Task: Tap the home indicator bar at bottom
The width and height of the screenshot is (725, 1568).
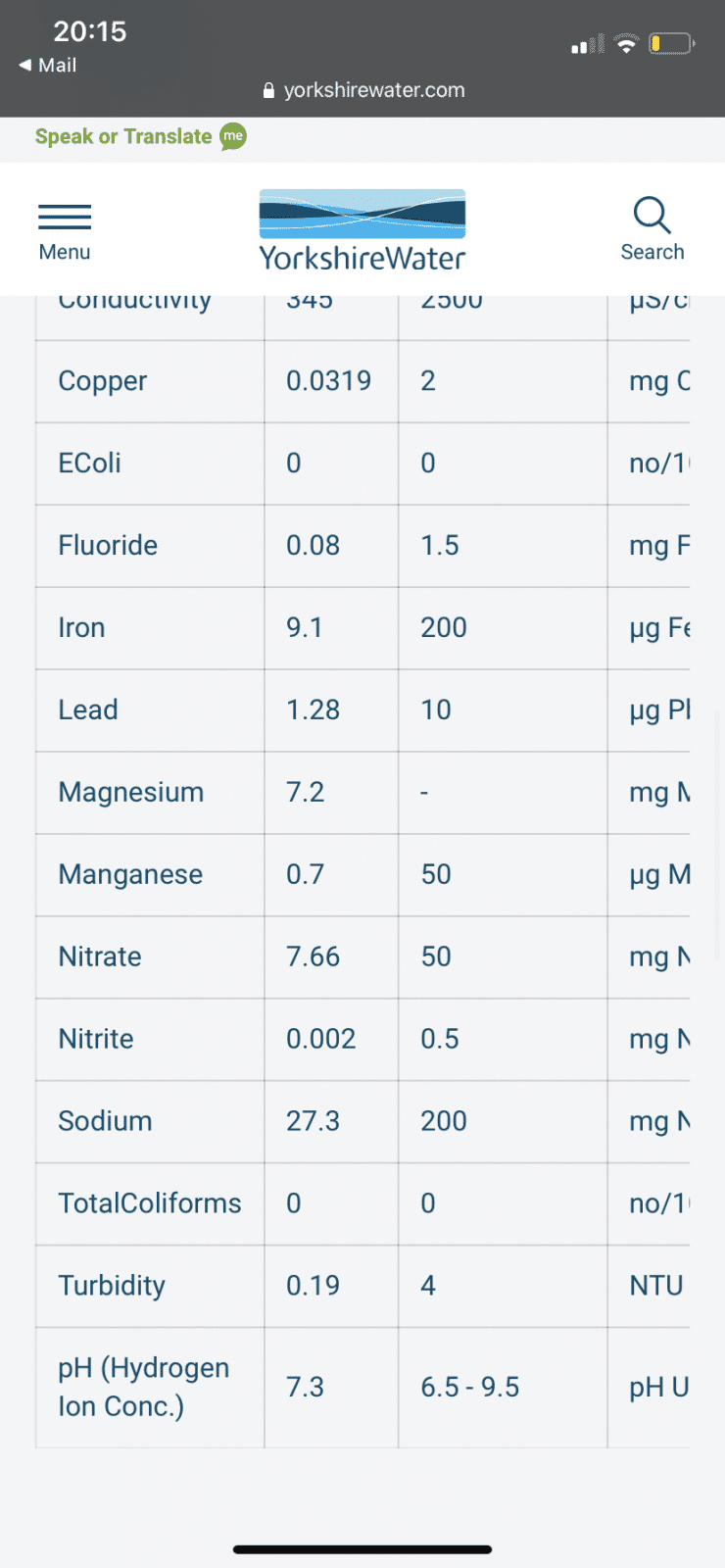Action: click(x=362, y=1549)
